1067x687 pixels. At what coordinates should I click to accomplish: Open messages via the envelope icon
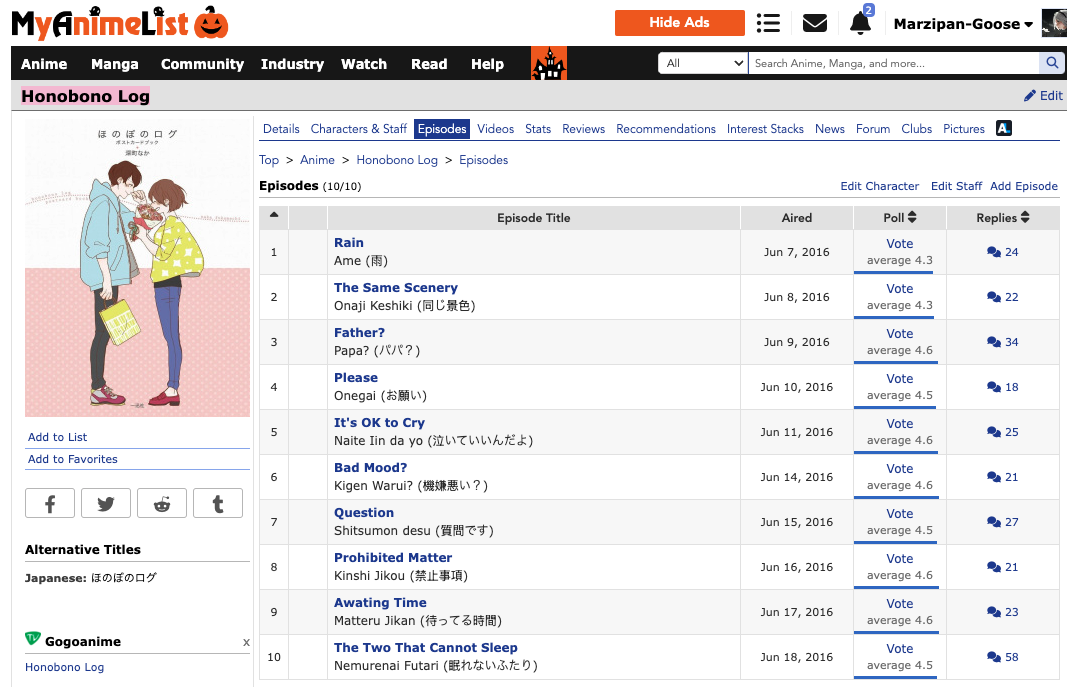click(815, 23)
